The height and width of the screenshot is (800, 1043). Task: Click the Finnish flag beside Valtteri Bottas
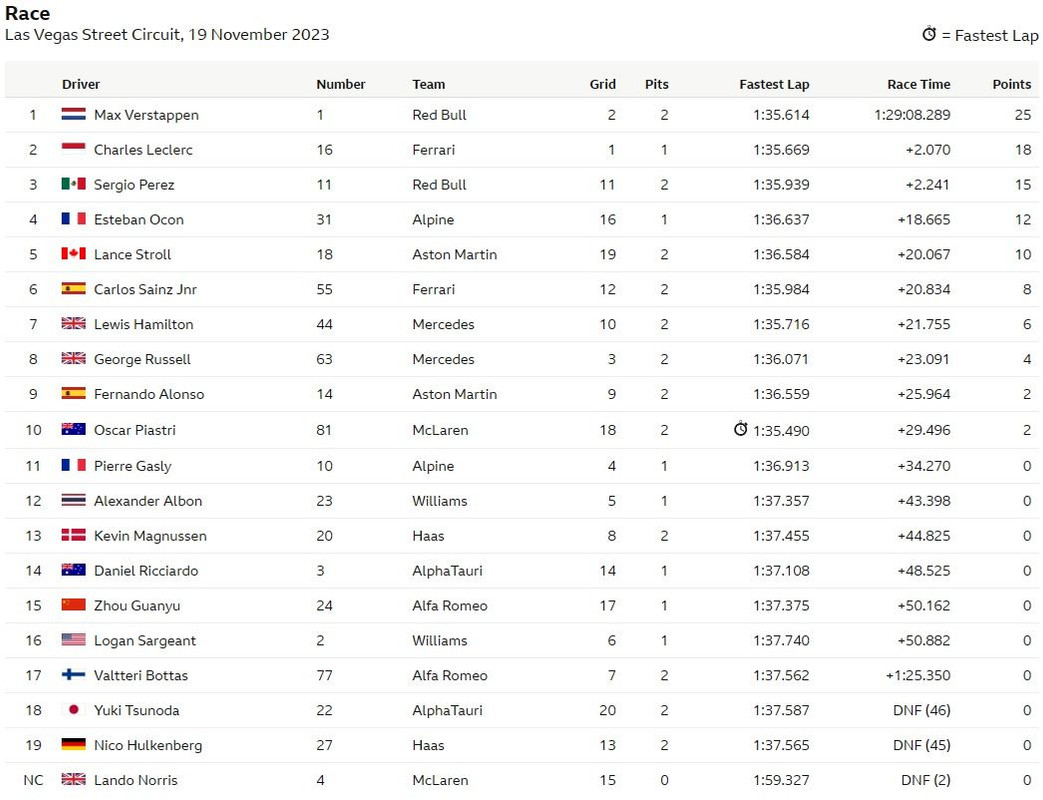pos(73,674)
